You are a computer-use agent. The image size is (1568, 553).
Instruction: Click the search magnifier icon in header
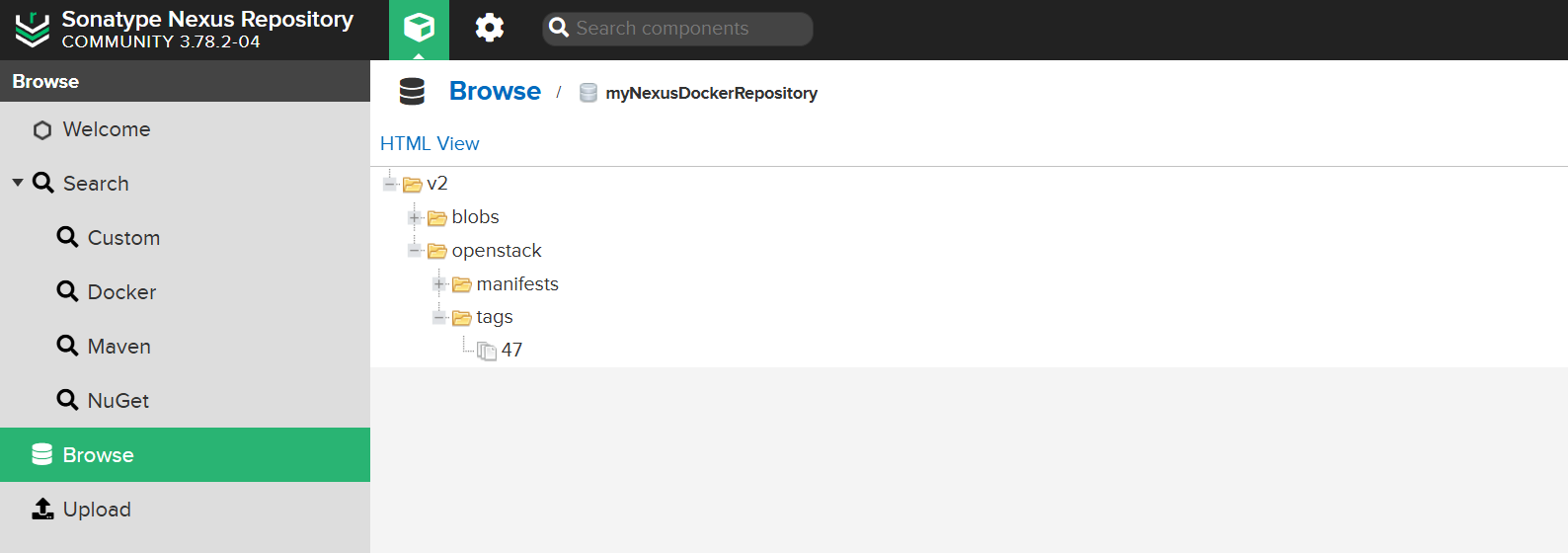(559, 28)
